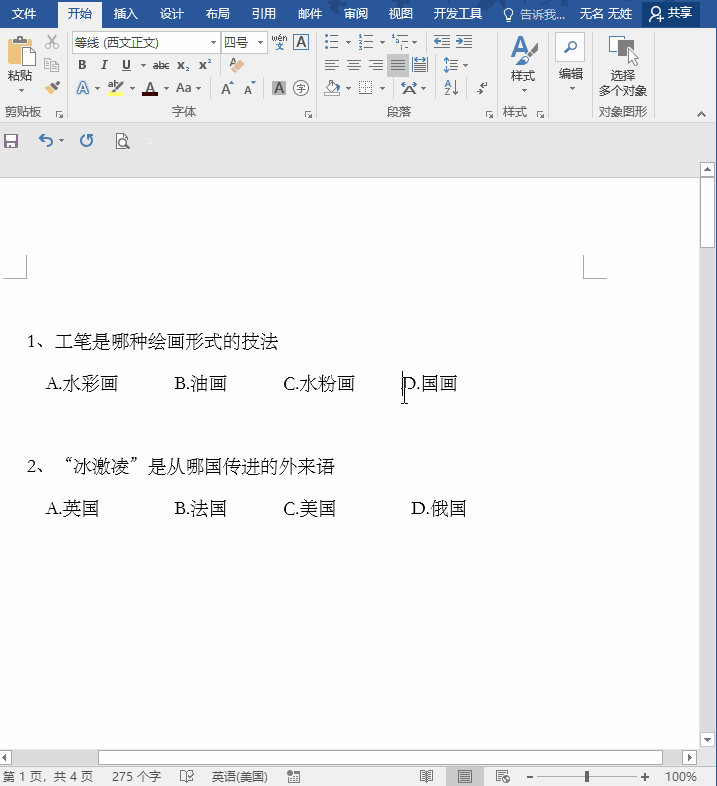Screen dimensions: 717x786
Task: Open the 样式 Styles gallery button
Action: click(523, 64)
